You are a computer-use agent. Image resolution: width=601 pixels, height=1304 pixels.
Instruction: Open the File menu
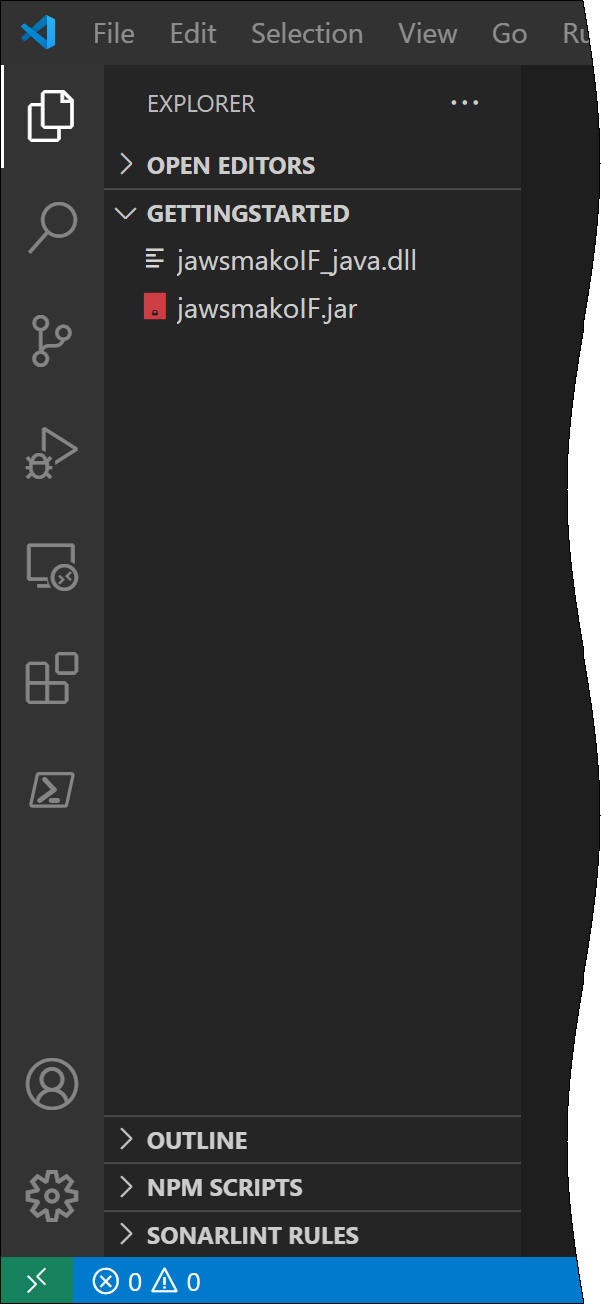(x=114, y=33)
